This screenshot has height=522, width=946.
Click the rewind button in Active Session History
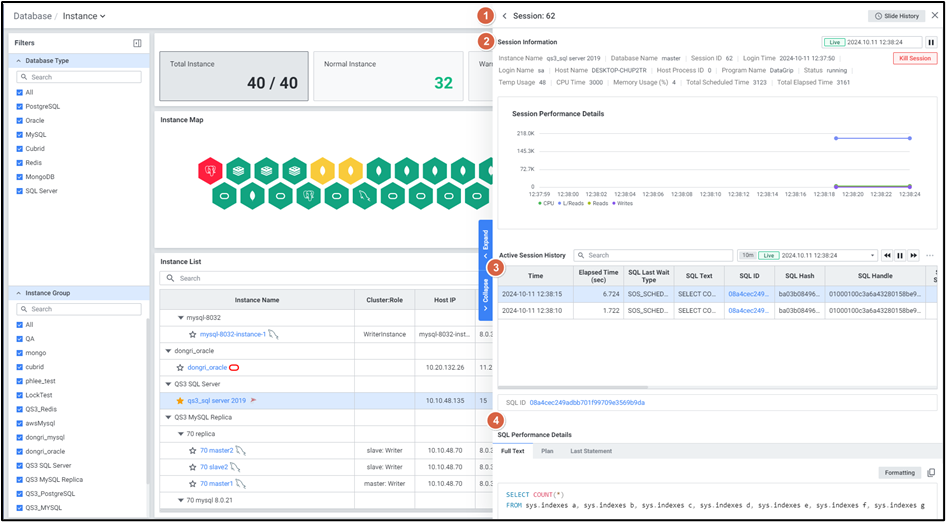pos(886,256)
